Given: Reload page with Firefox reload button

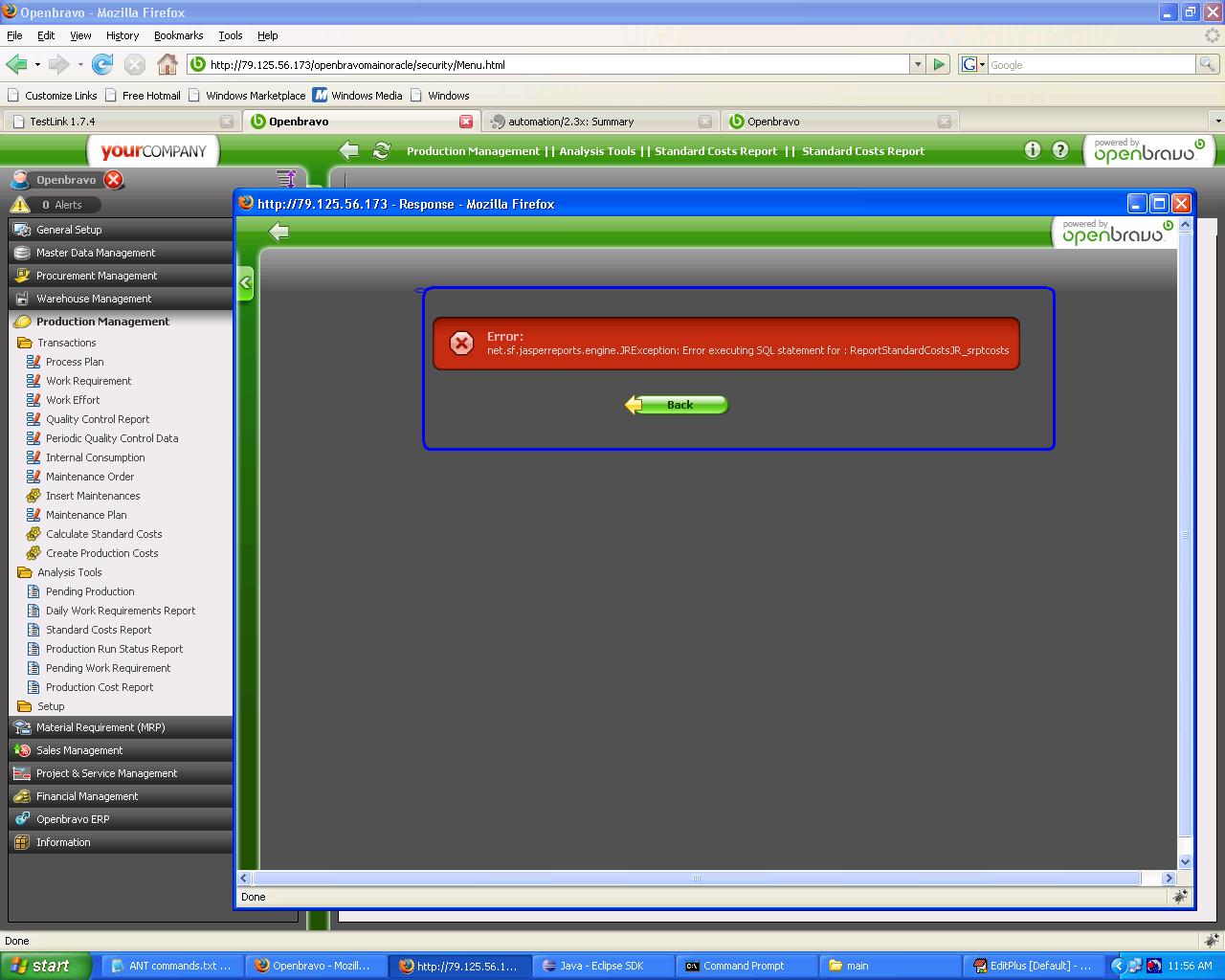Looking at the screenshot, I should pyautogui.click(x=102, y=65).
